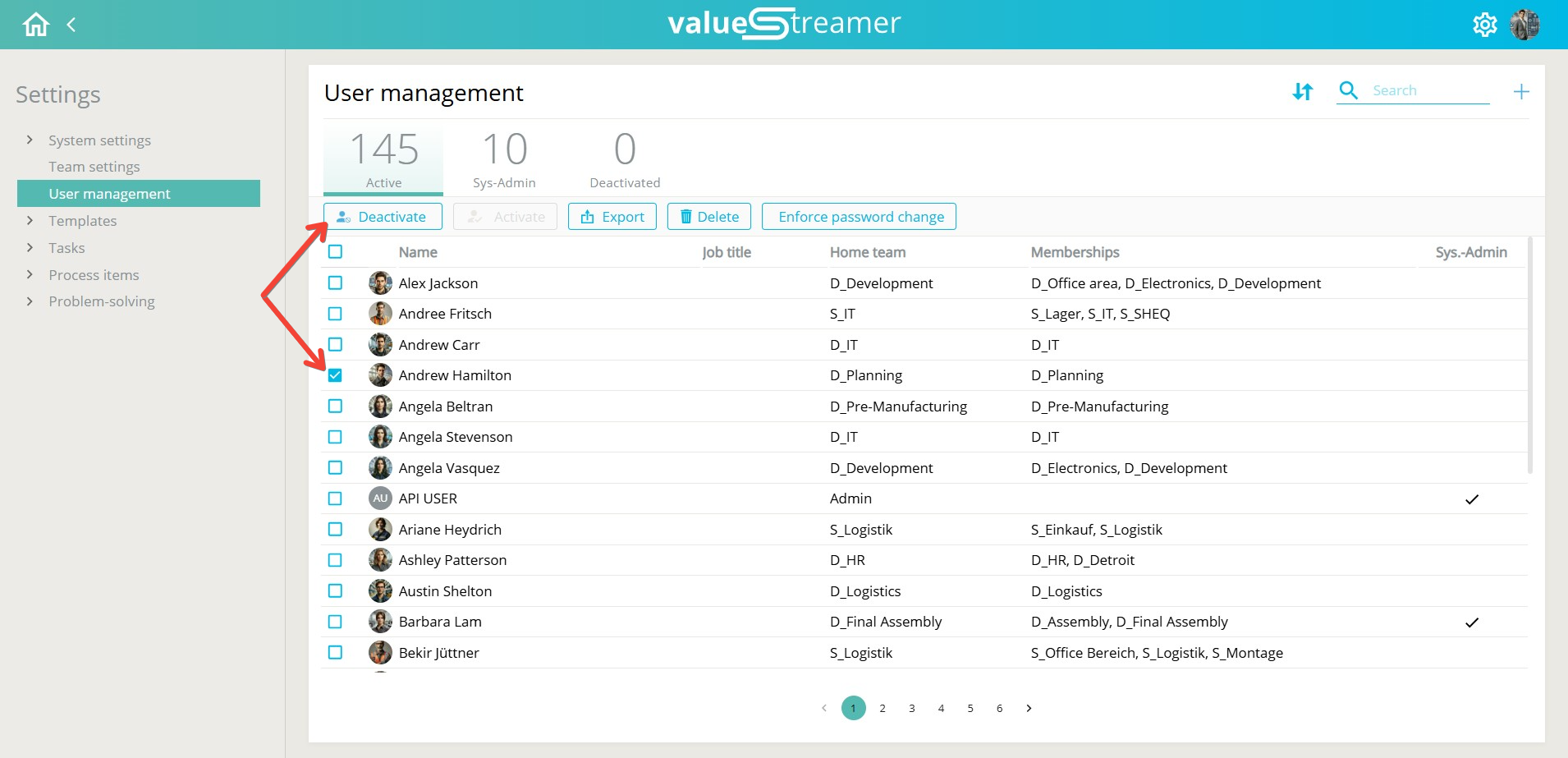
Task: Click the Deactivate button
Action: [383, 217]
